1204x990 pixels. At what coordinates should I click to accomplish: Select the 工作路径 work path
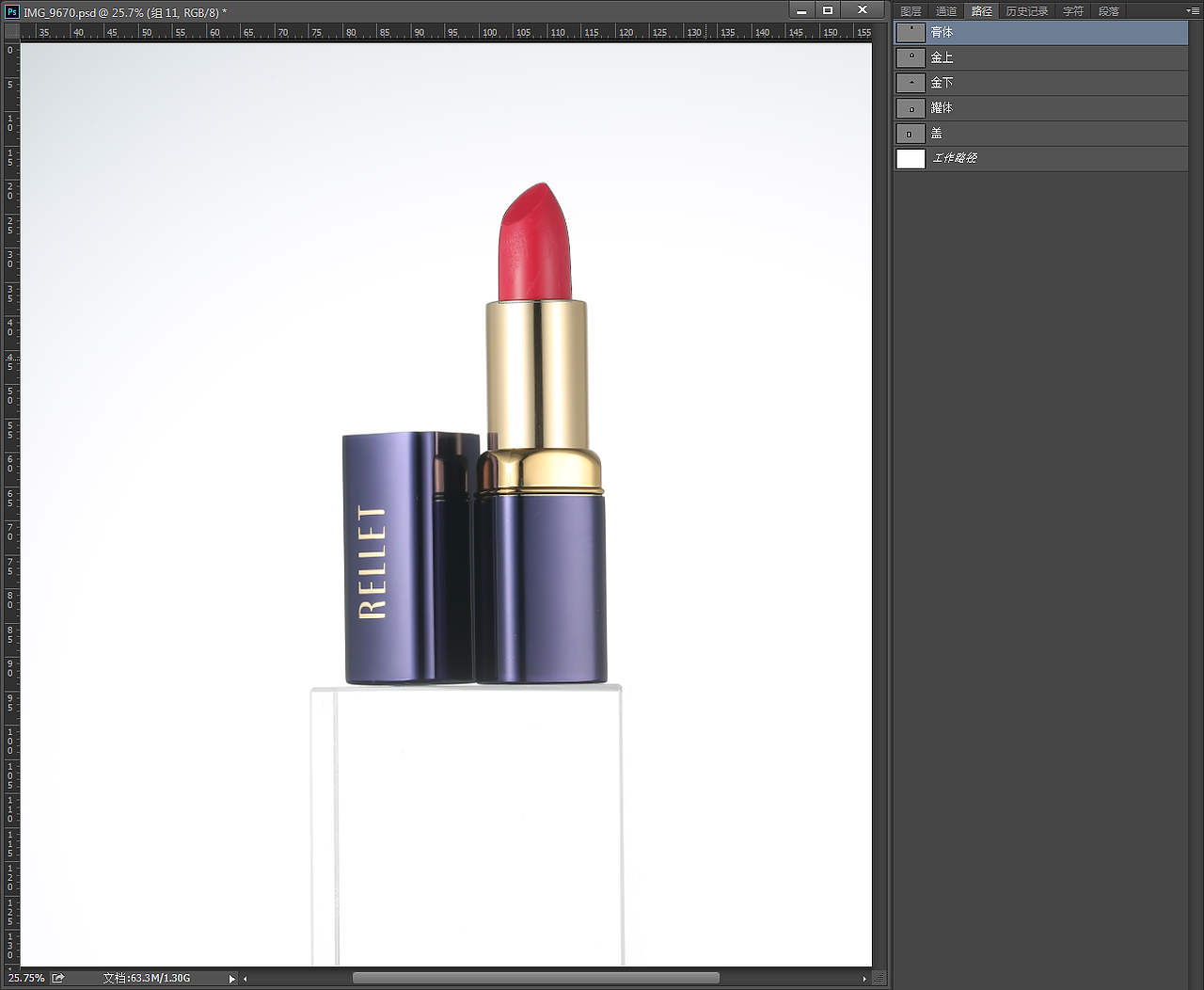coord(1040,158)
